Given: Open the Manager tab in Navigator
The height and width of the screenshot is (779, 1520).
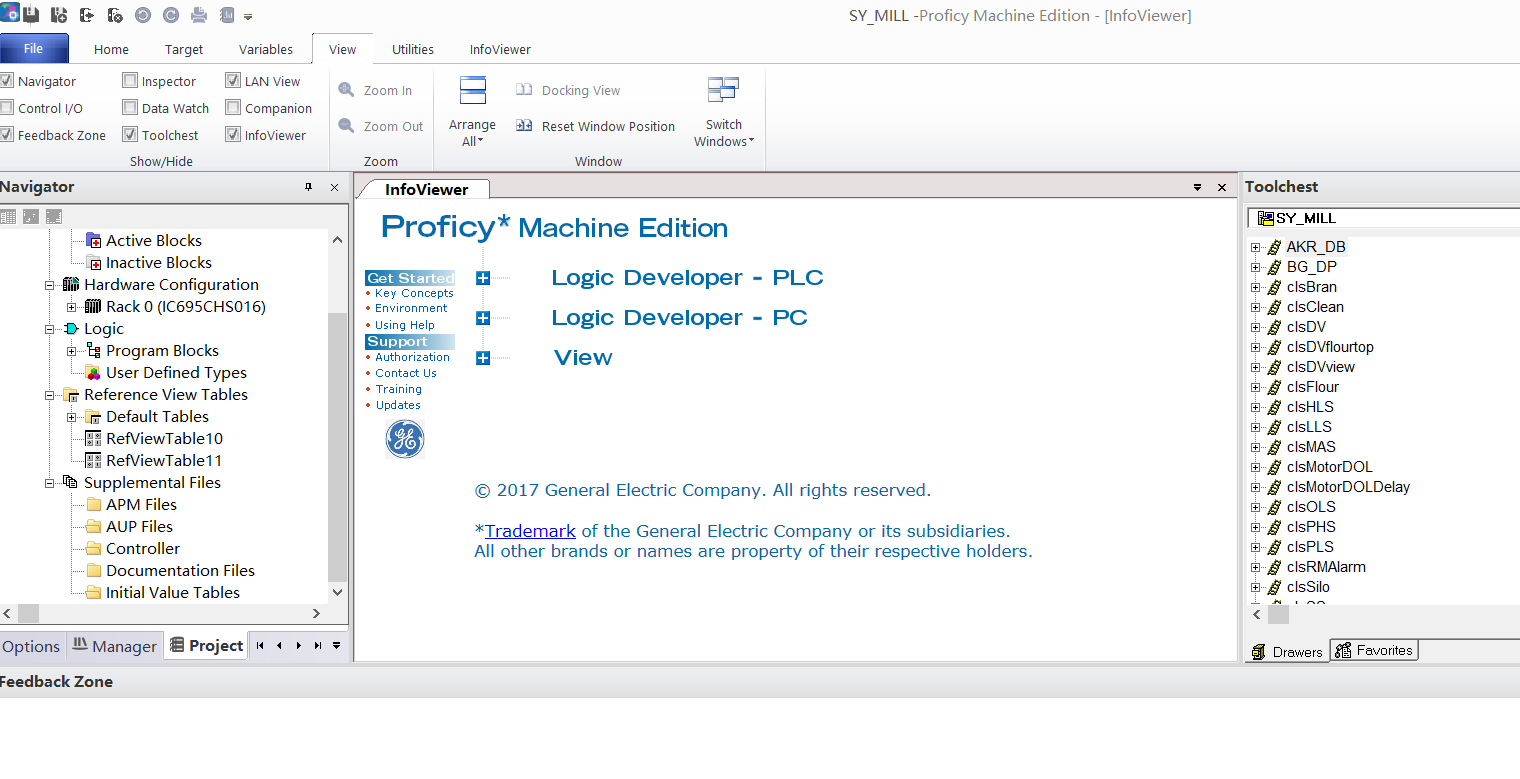Looking at the screenshot, I should 115,646.
